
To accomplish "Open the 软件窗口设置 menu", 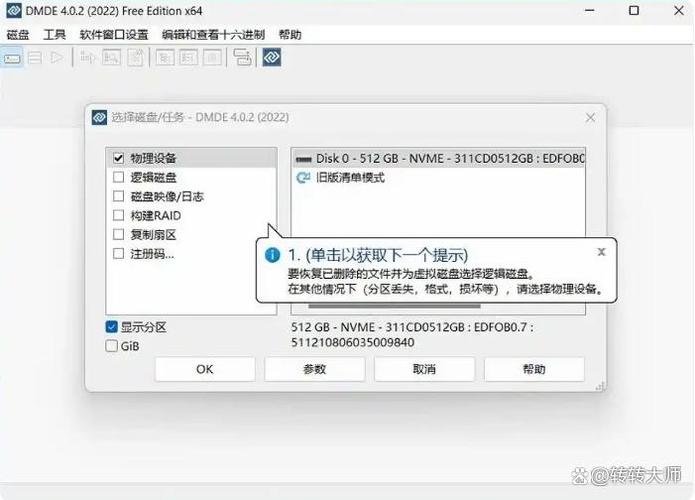I will [x=114, y=35].
